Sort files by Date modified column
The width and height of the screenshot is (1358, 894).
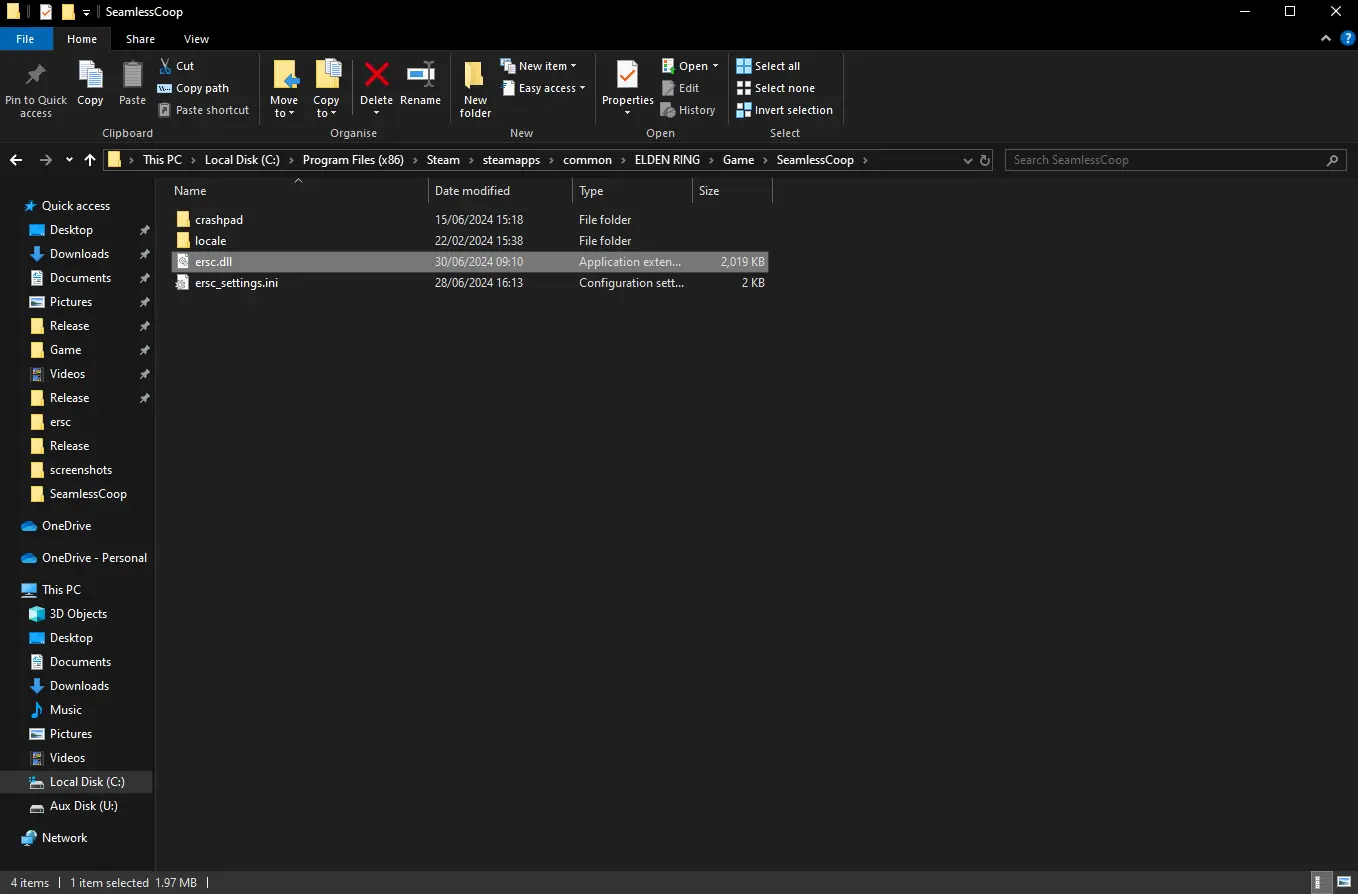[x=472, y=191]
